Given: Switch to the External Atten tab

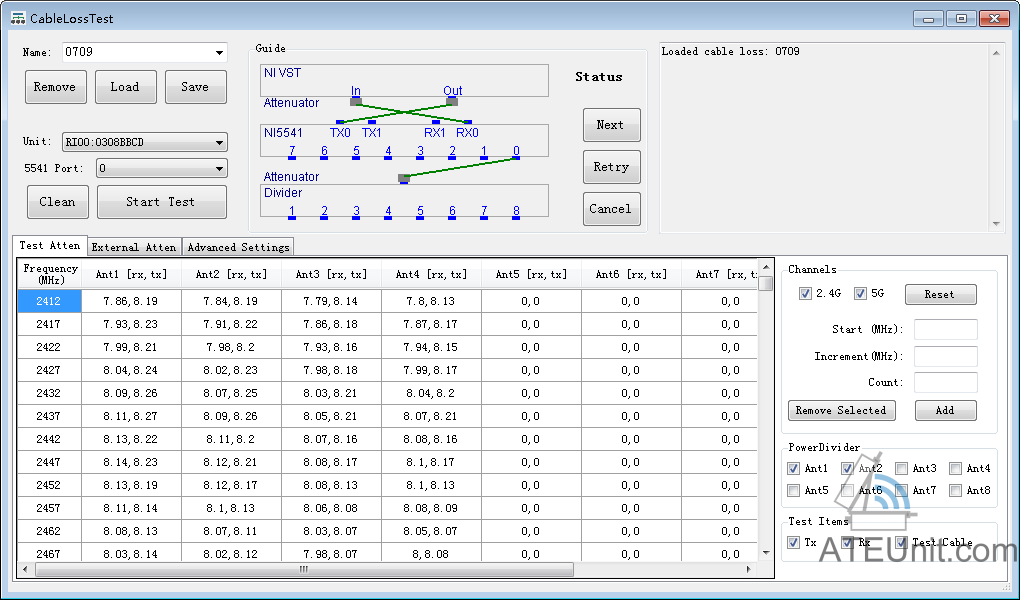Looking at the screenshot, I should coord(134,247).
